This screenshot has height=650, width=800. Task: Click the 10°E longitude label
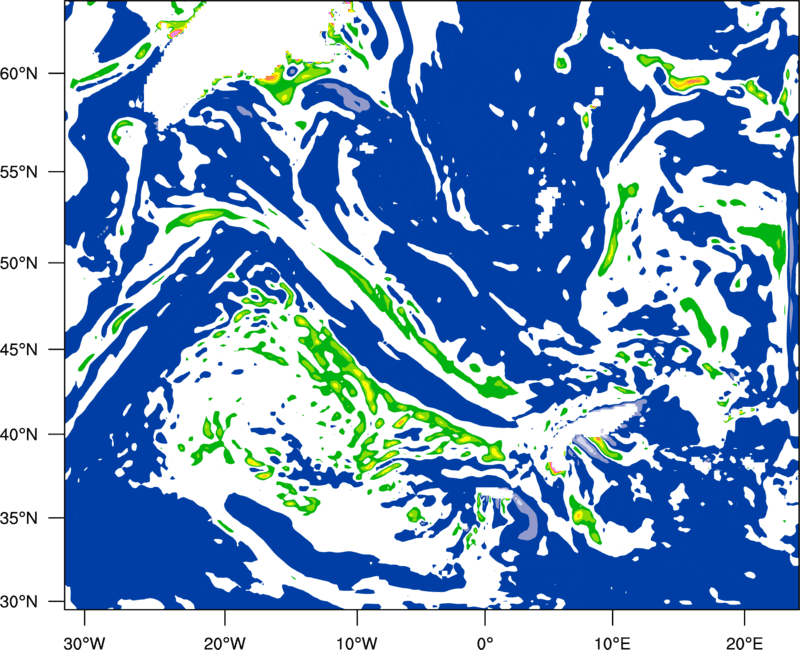612,642
